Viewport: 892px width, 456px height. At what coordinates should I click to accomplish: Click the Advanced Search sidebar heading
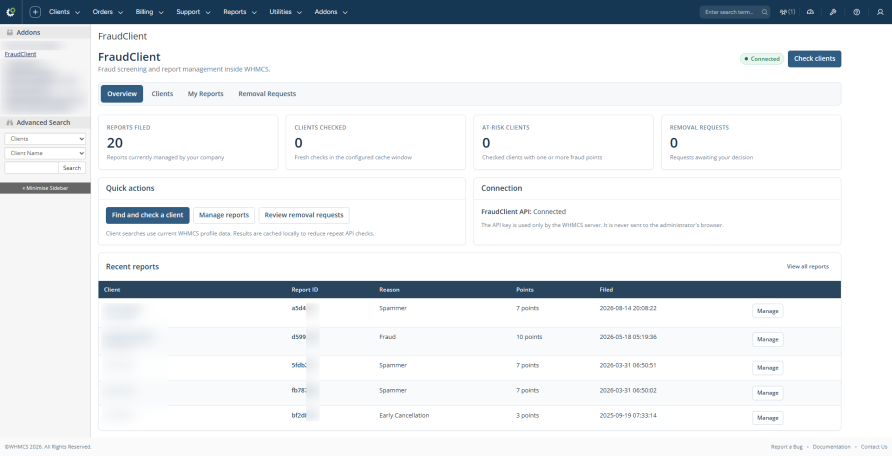point(45,122)
